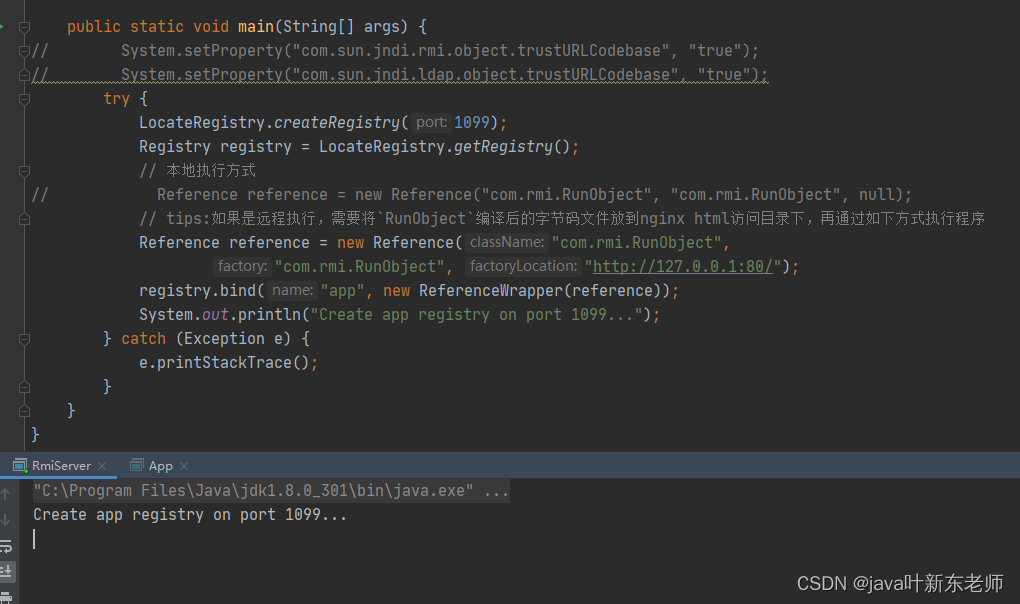
Task: Click the console print icon
Action: [x=6, y=597]
